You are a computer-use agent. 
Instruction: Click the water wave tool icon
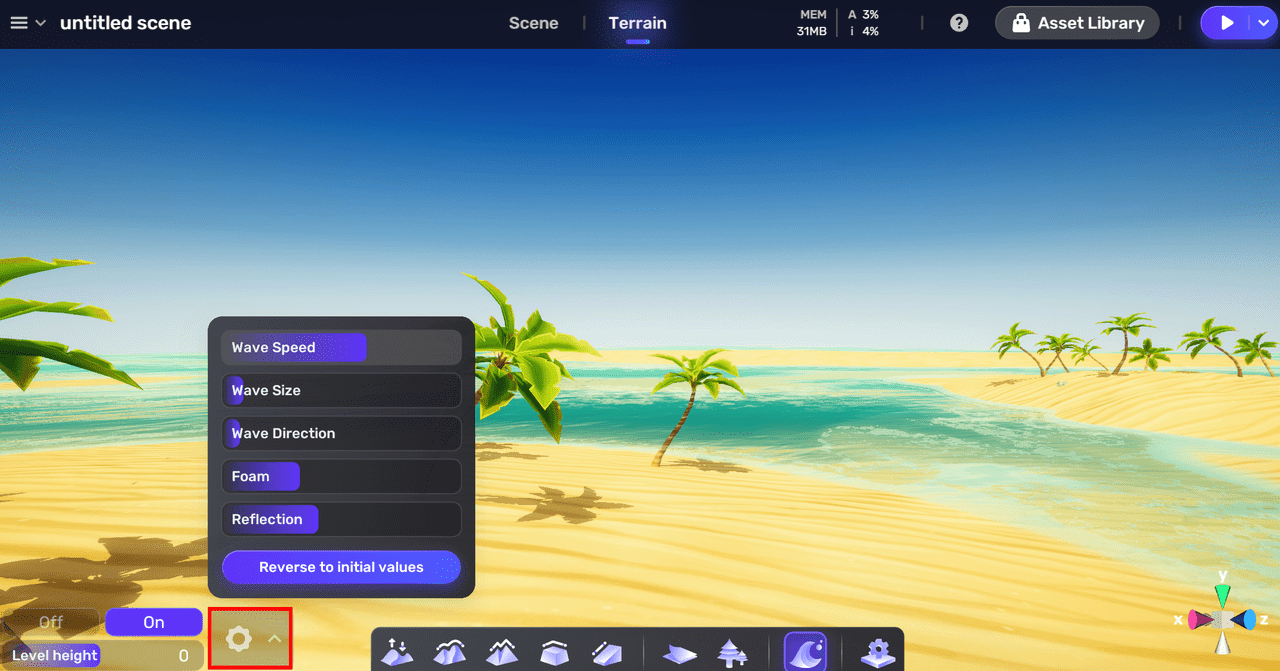point(805,652)
